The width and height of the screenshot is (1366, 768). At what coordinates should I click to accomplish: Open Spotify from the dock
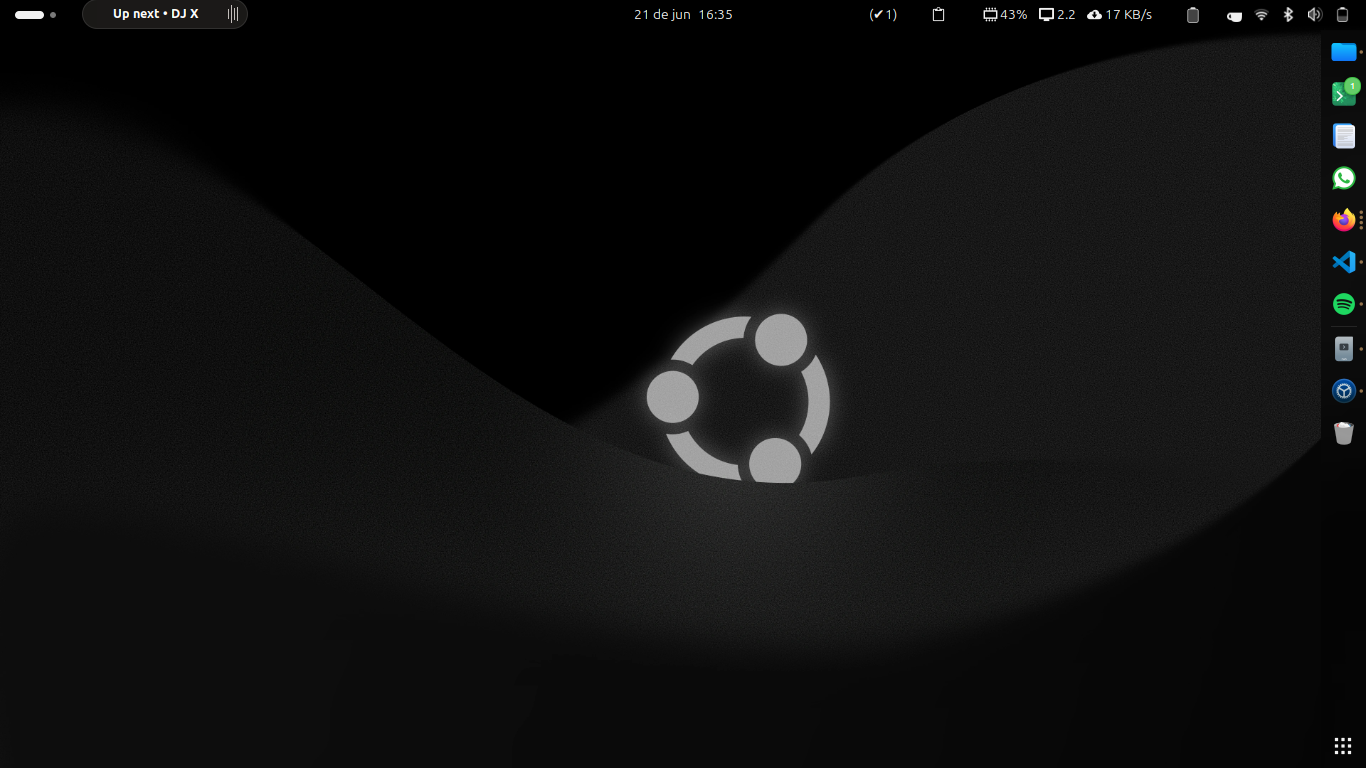click(1343, 304)
